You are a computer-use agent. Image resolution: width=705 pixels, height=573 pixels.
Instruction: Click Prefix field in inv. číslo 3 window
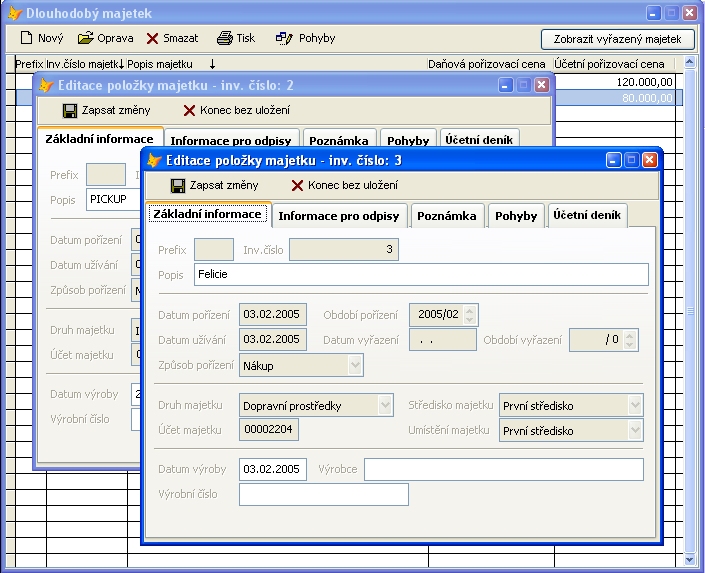coord(214,250)
